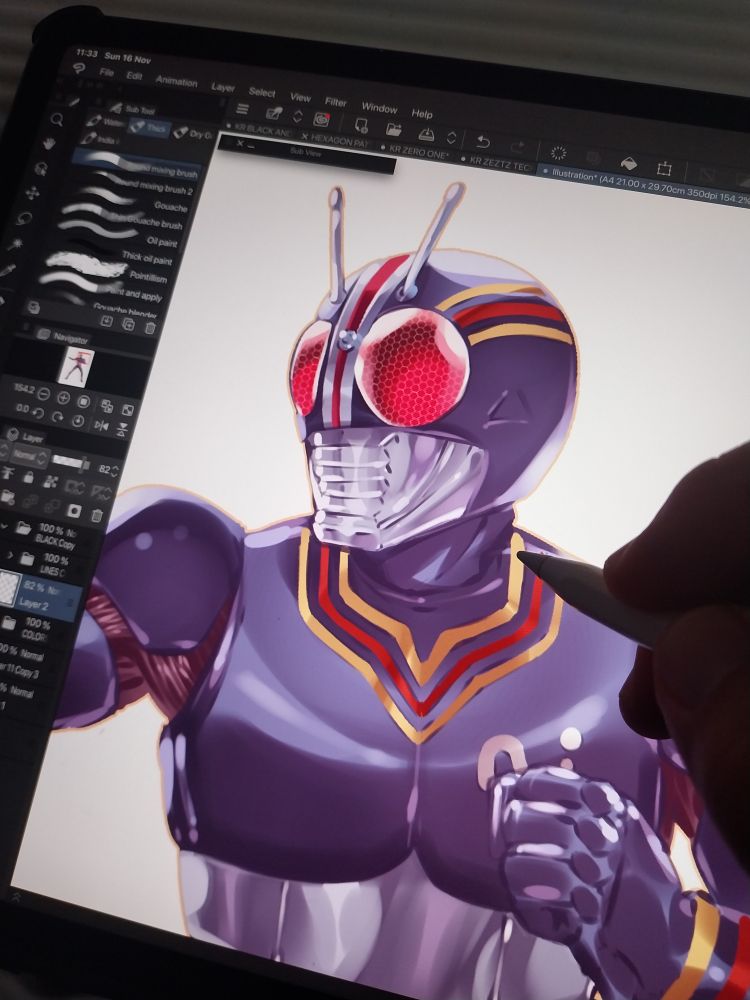The image size is (750, 1000).
Task: Click the layer opacity 82 stepper arrows
Action: (115, 471)
